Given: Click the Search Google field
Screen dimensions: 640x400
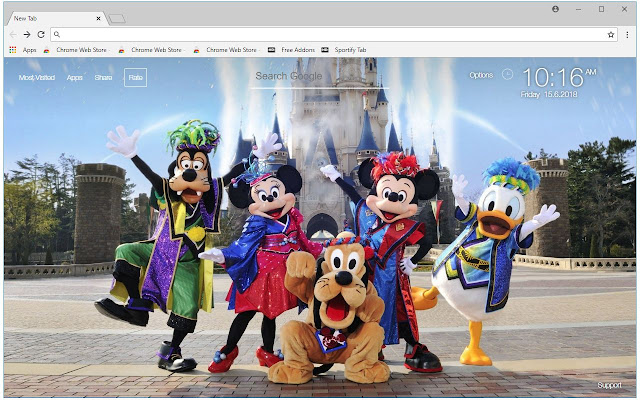Looking at the screenshot, I should click(x=319, y=77).
